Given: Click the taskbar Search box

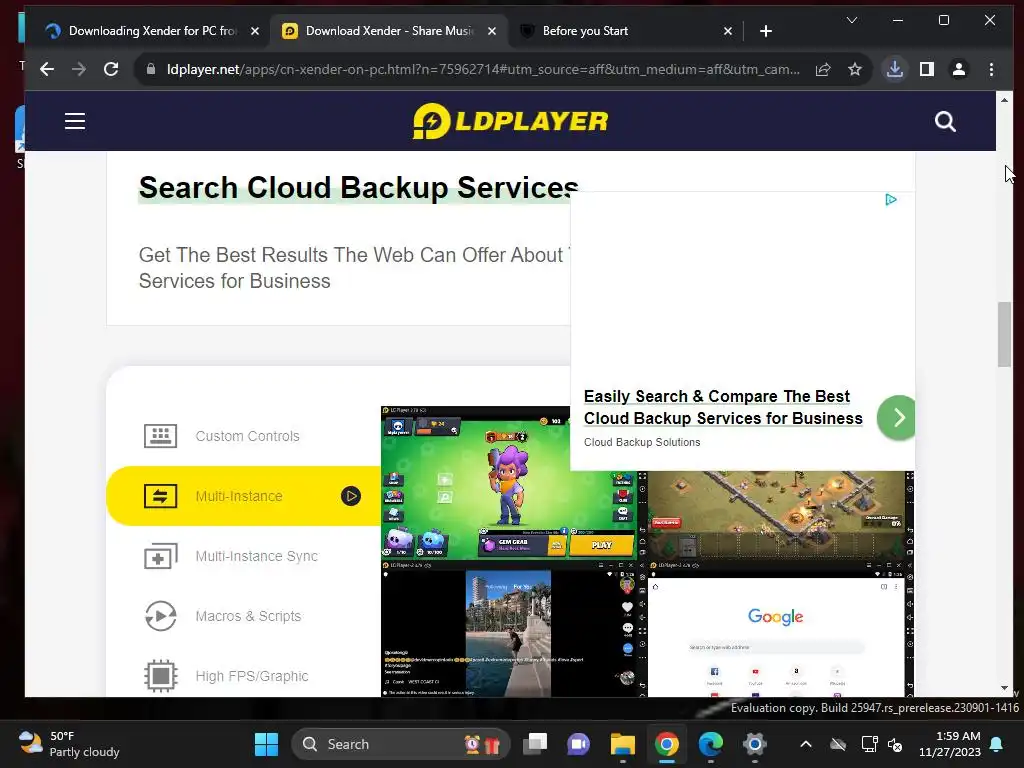Looking at the screenshot, I should 401,744.
